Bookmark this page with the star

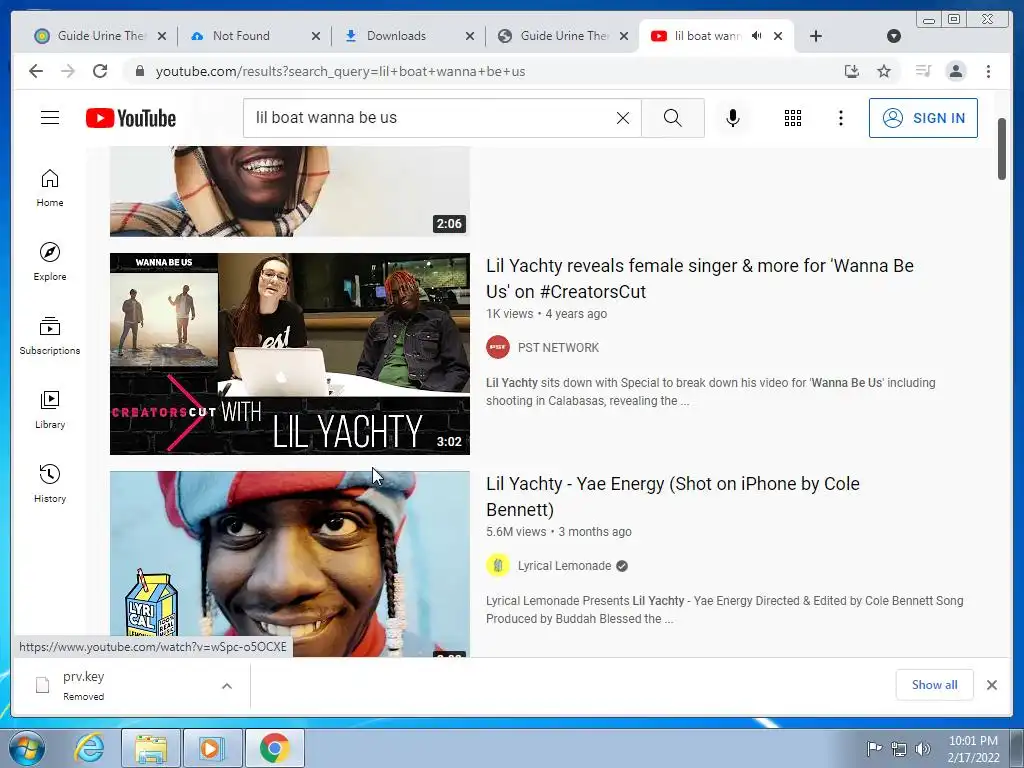point(884,71)
